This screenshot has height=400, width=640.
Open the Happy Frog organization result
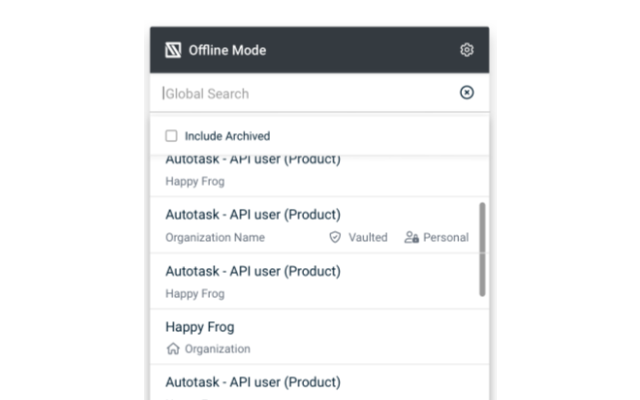pos(320,337)
